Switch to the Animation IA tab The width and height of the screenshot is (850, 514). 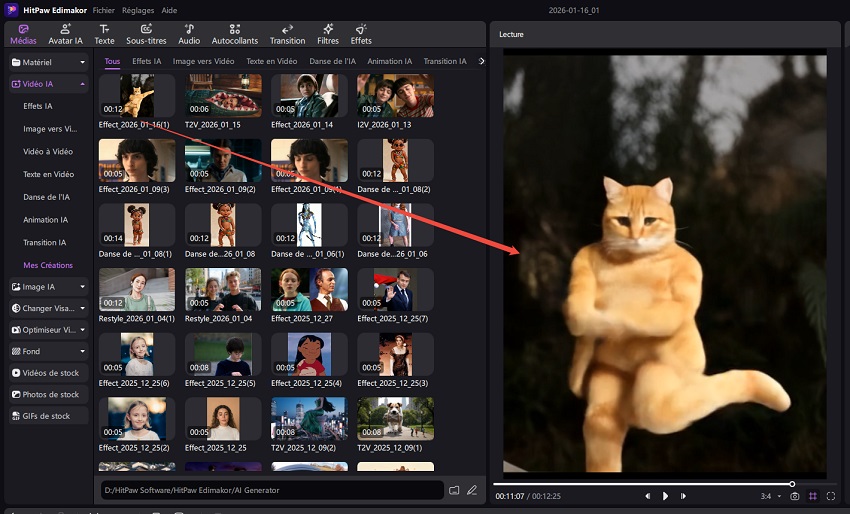(390, 61)
